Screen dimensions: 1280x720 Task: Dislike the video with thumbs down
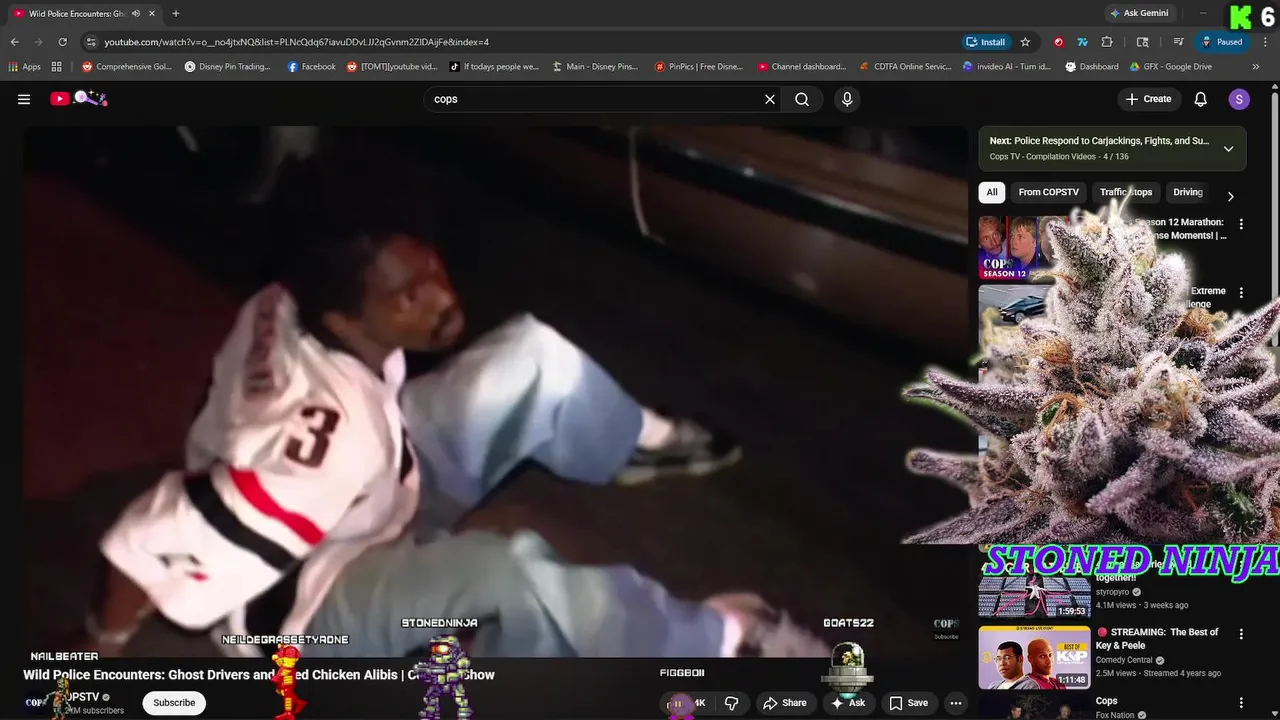point(731,703)
